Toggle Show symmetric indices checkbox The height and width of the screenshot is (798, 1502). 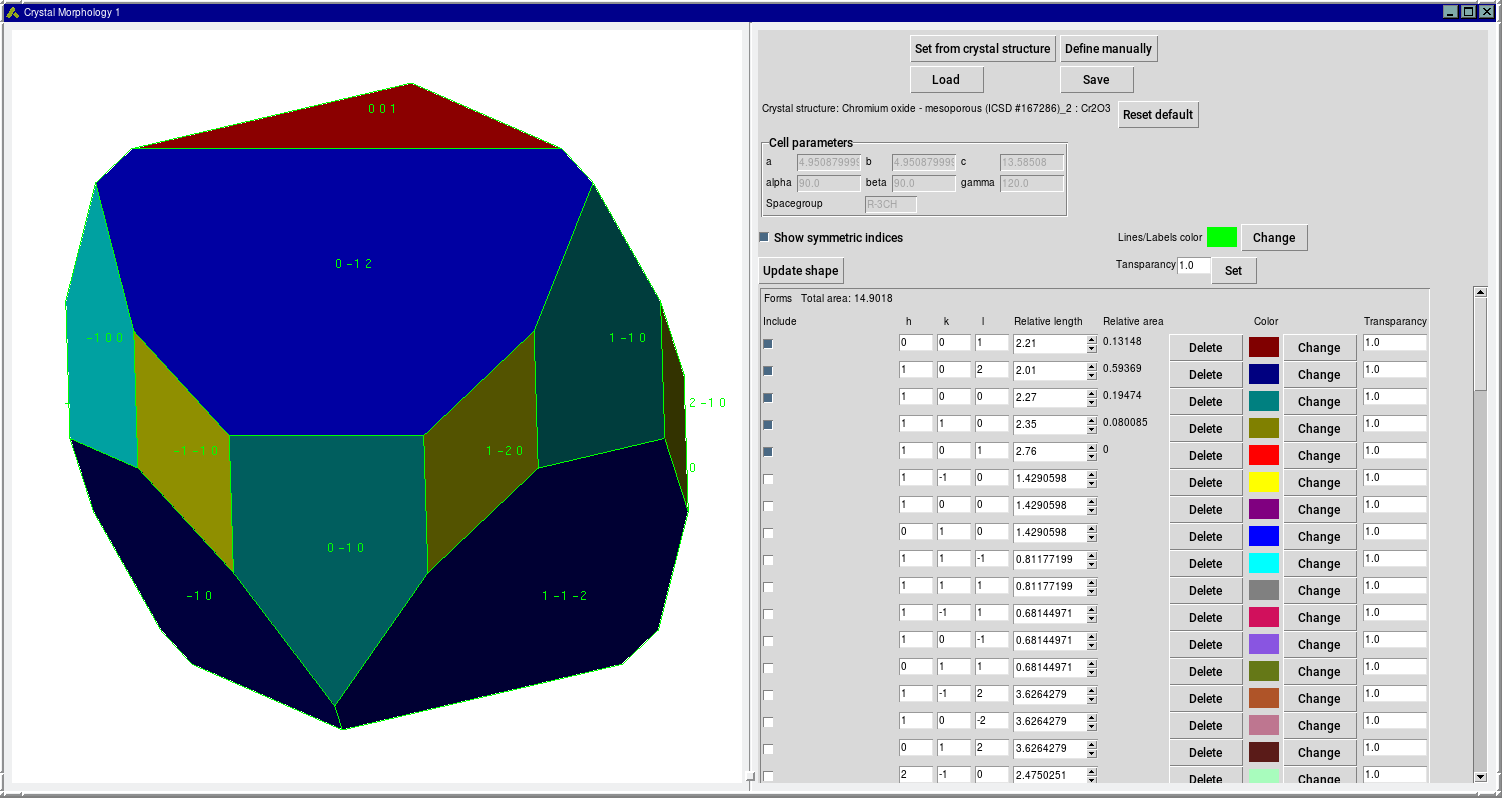[x=765, y=237]
